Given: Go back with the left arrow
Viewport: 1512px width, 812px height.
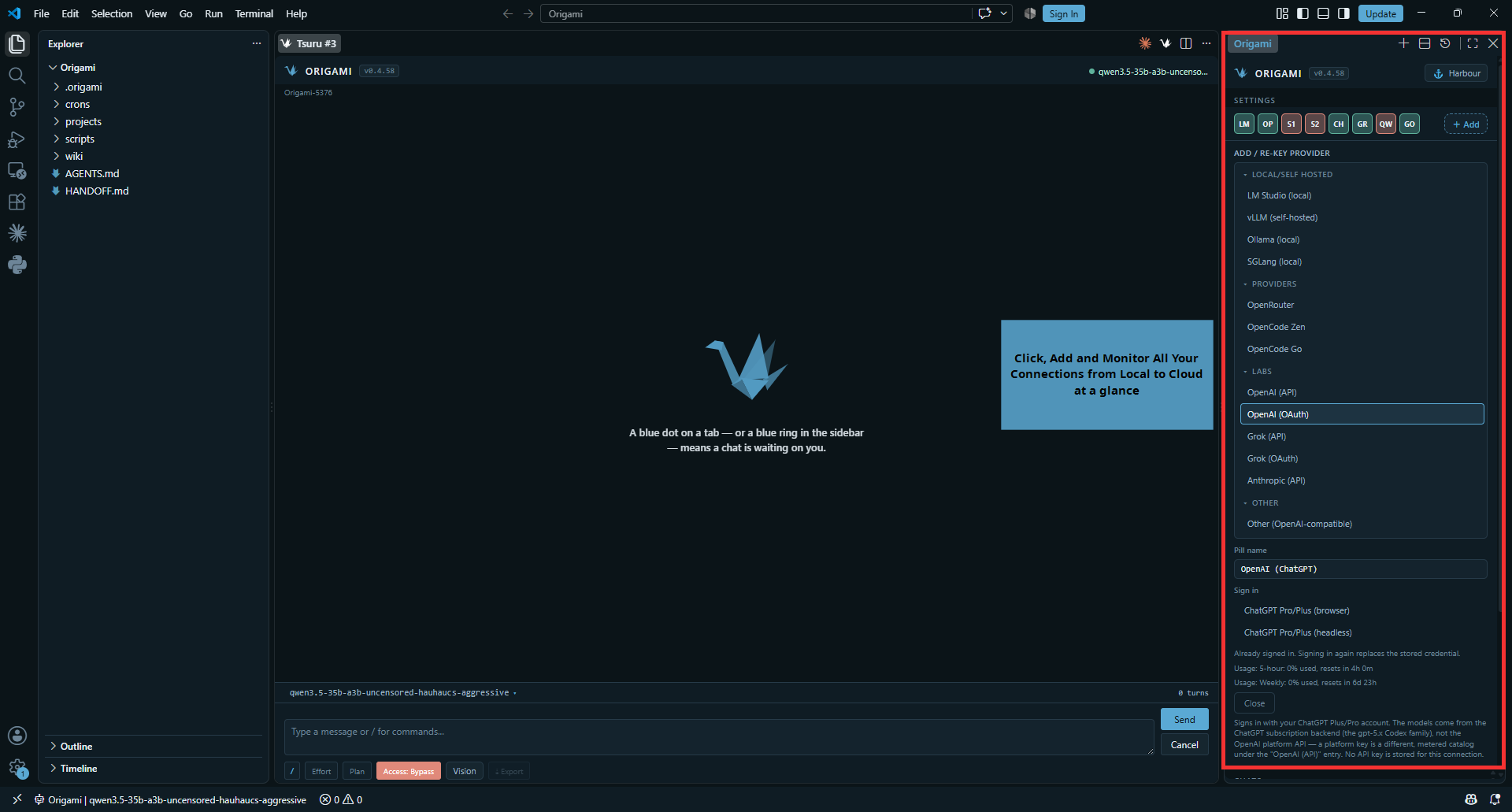Looking at the screenshot, I should coord(508,13).
